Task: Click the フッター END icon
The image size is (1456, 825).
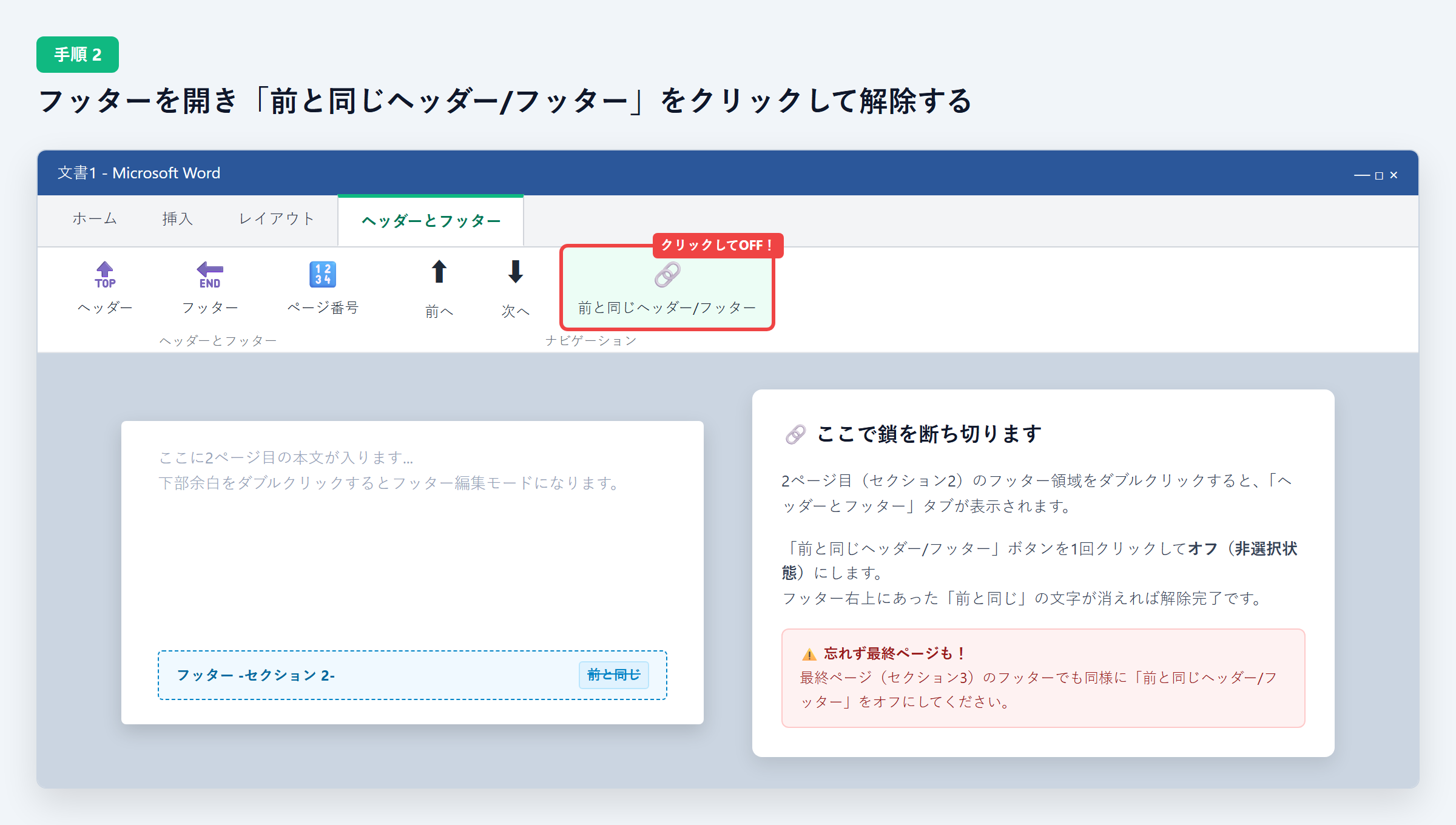Action: tap(210, 275)
